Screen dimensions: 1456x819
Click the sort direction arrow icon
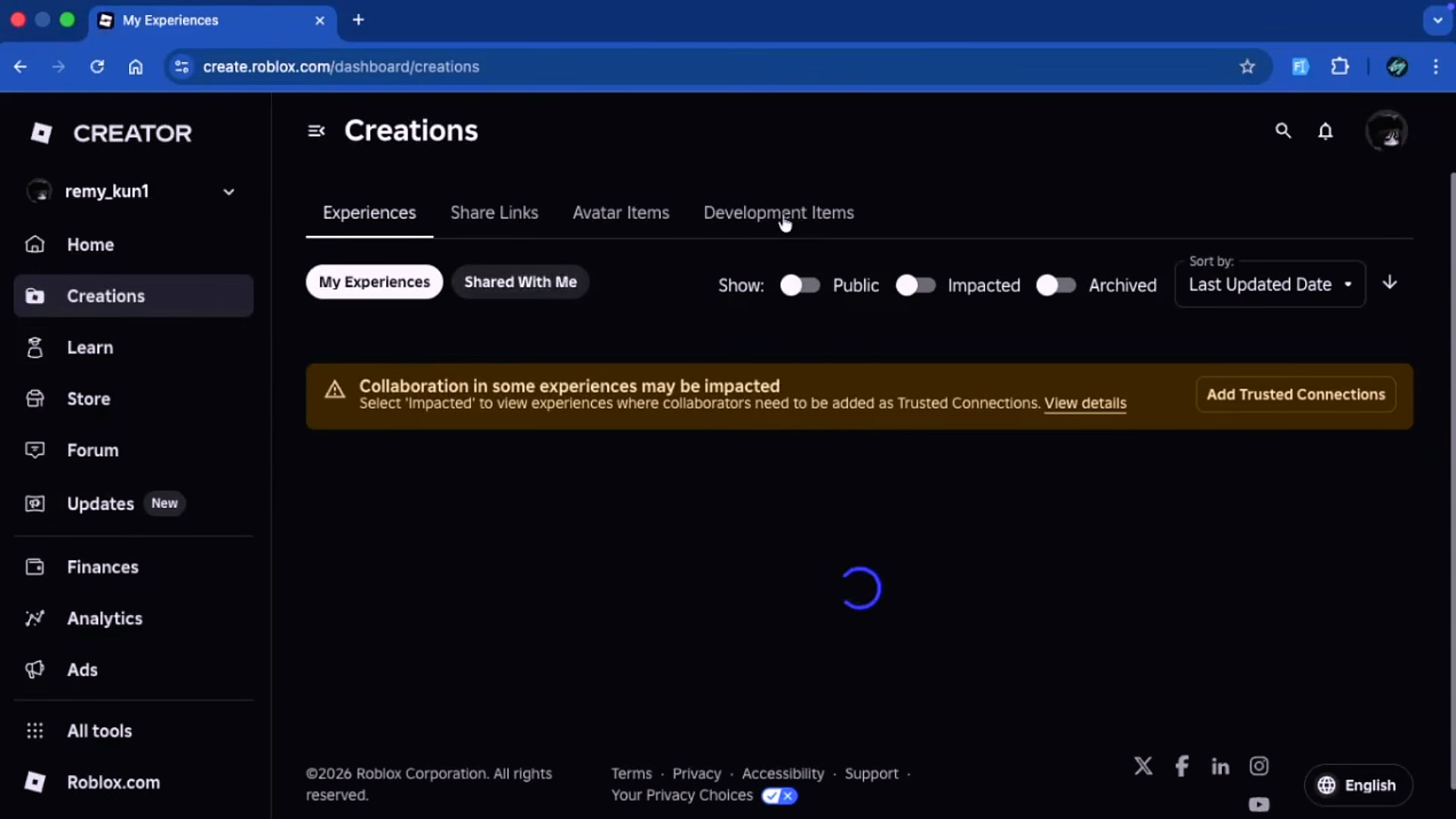pos(1389,283)
